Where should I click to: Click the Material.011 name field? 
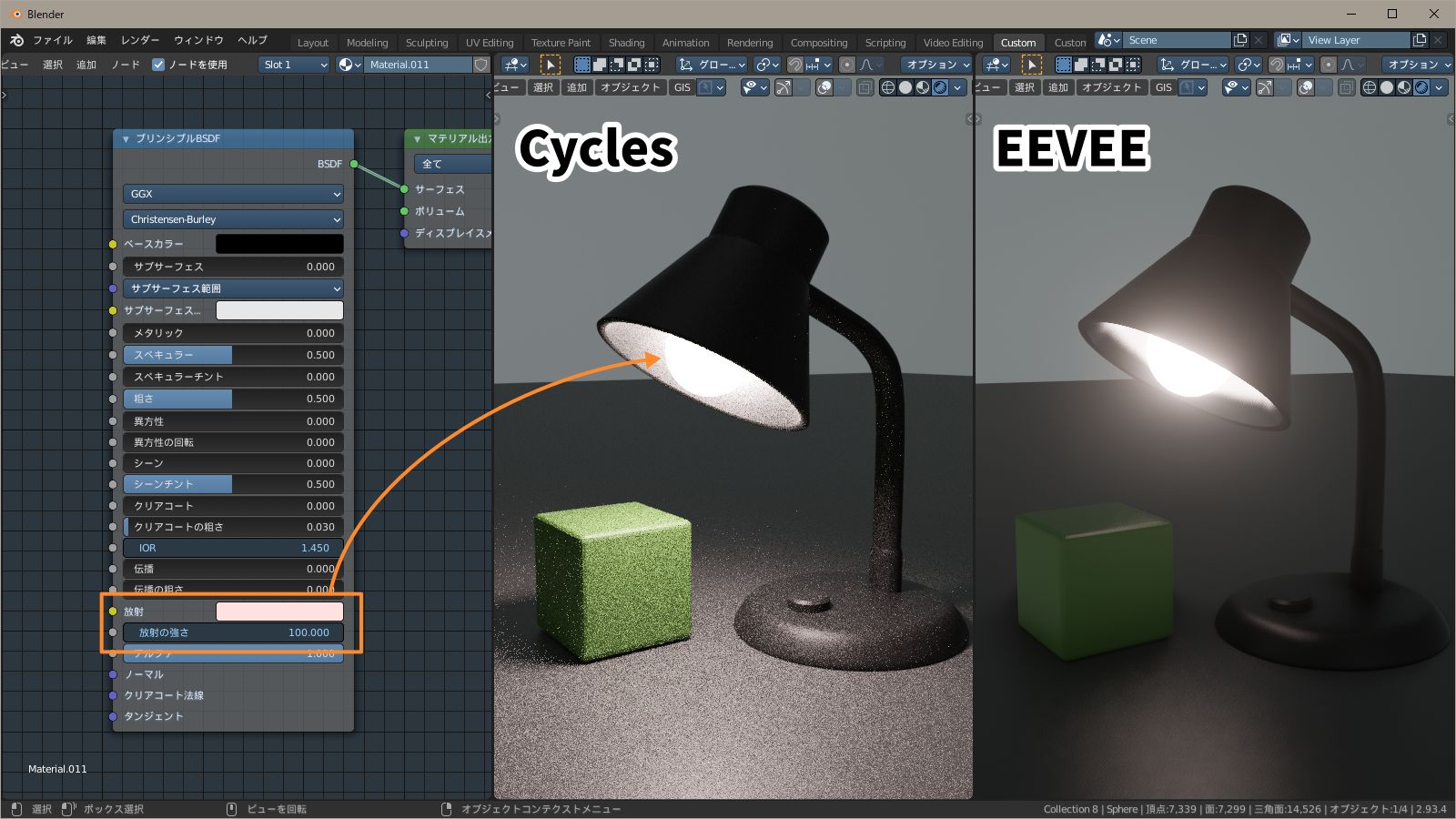click(419, 65)
